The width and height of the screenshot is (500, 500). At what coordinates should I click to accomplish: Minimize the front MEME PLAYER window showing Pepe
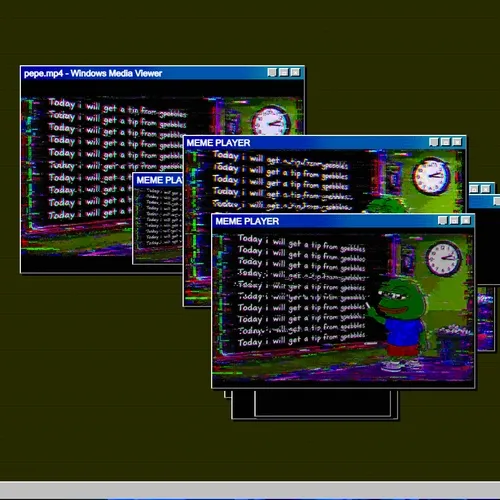(x=442, y=220)
